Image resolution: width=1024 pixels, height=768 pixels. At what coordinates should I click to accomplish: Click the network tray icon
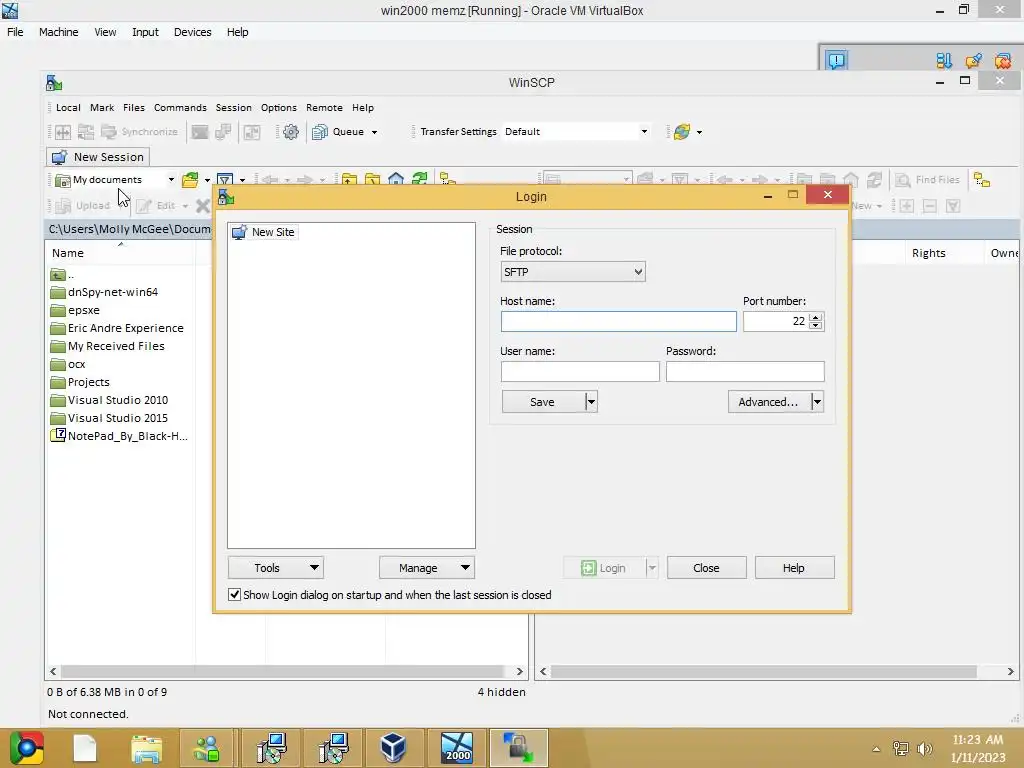tap(901, 749)
